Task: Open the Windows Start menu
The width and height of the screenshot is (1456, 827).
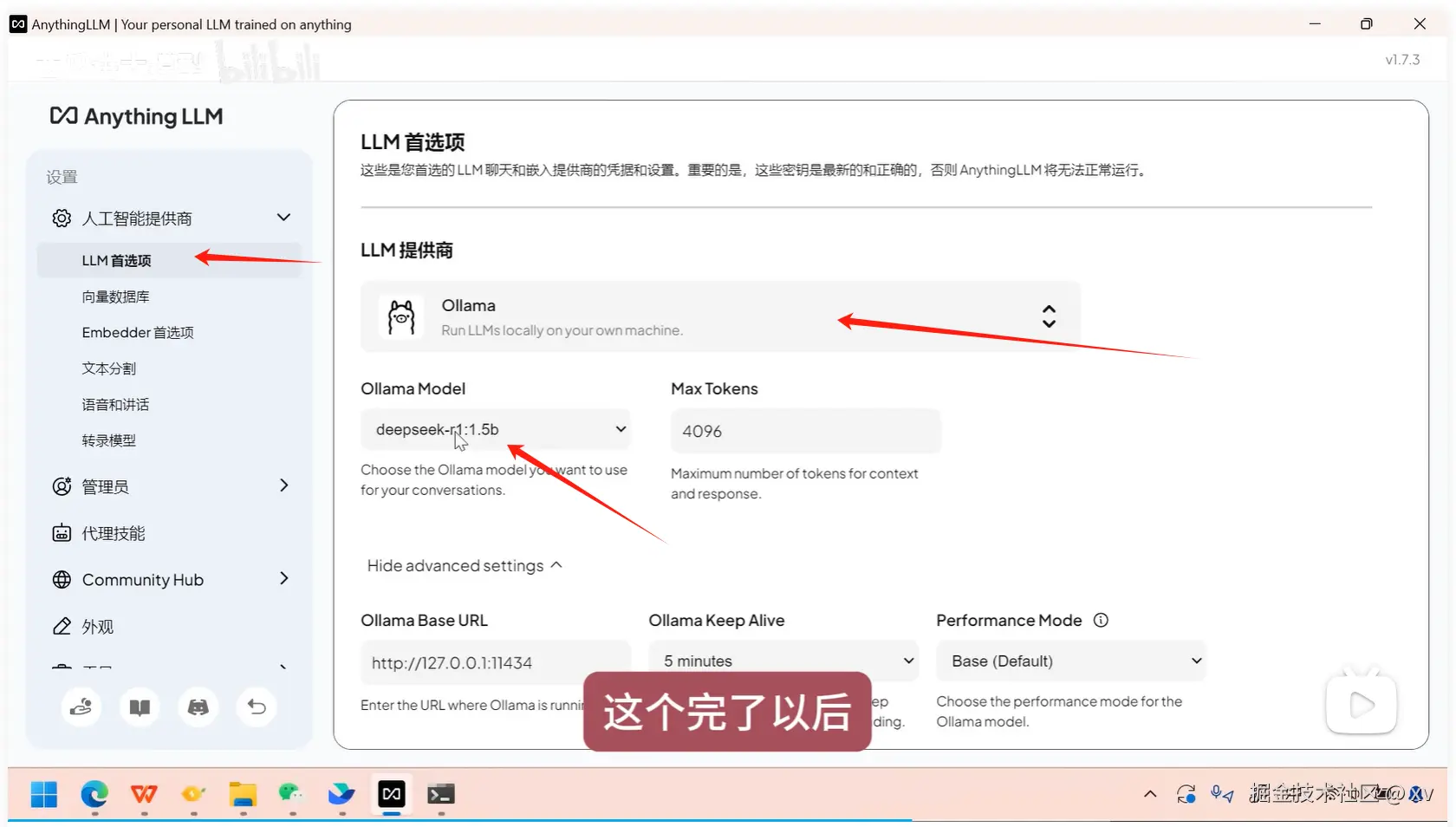Action: click(x=44, y=794)
